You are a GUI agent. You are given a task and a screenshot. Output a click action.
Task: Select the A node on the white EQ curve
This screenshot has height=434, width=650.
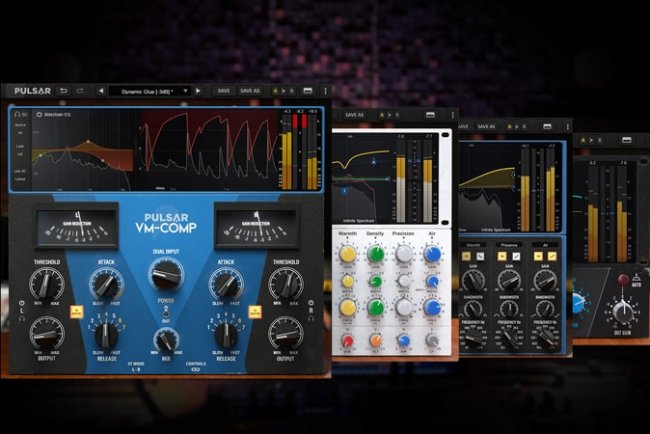tap(374, 162)
